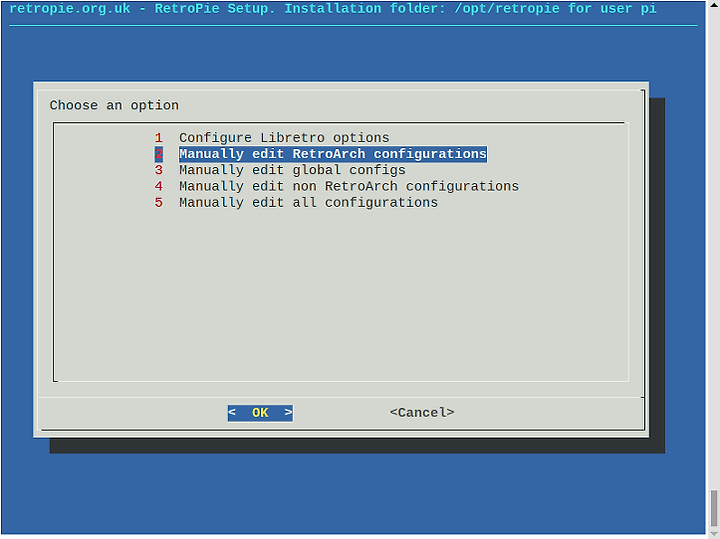The height and width of the screenshot is (539, 720).
Task: Click the highlighted number 2 tag
Action: tap(158, 154)
